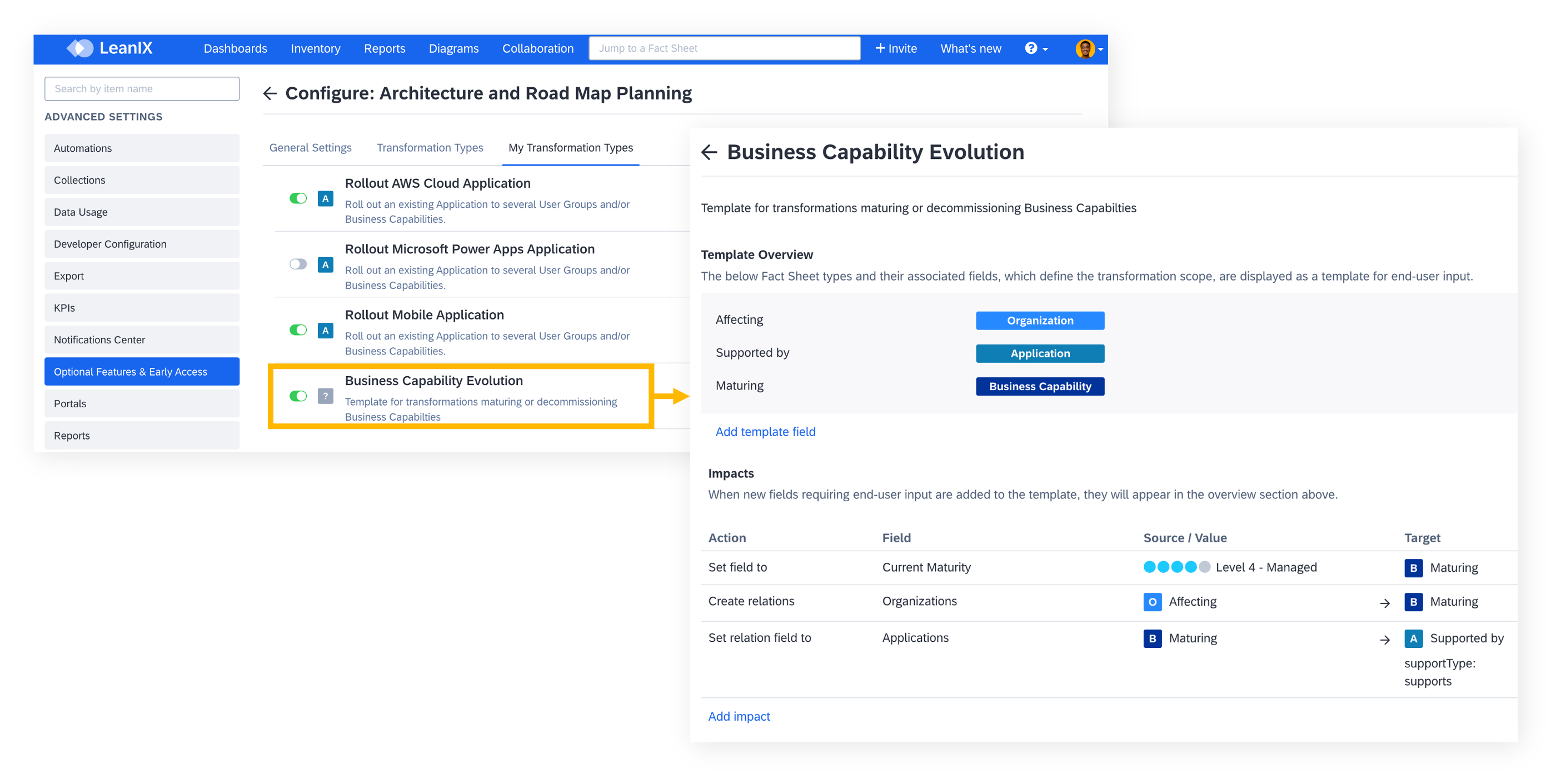Viewport: 1561px width, 784px height.
Task: Click A icon beside Supported by target
Action: click(1413, 638)
